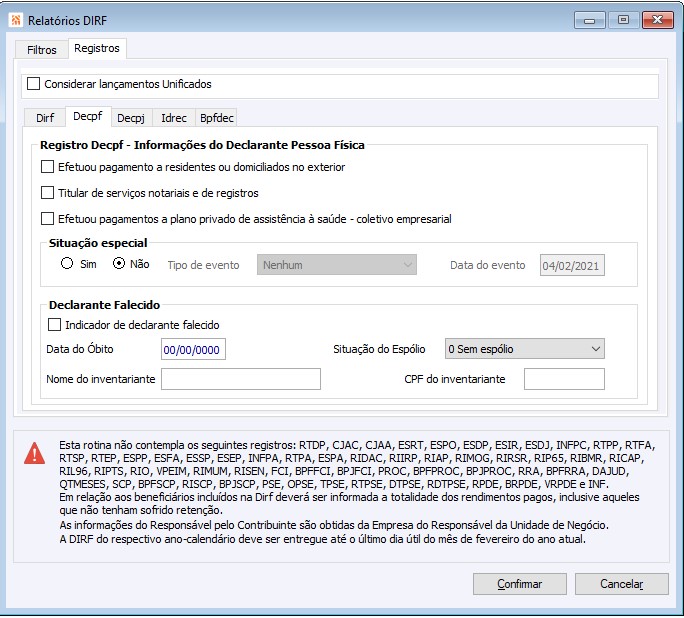Open the Dirf sub-tab
Screen dimensions: 684x618
45,118
